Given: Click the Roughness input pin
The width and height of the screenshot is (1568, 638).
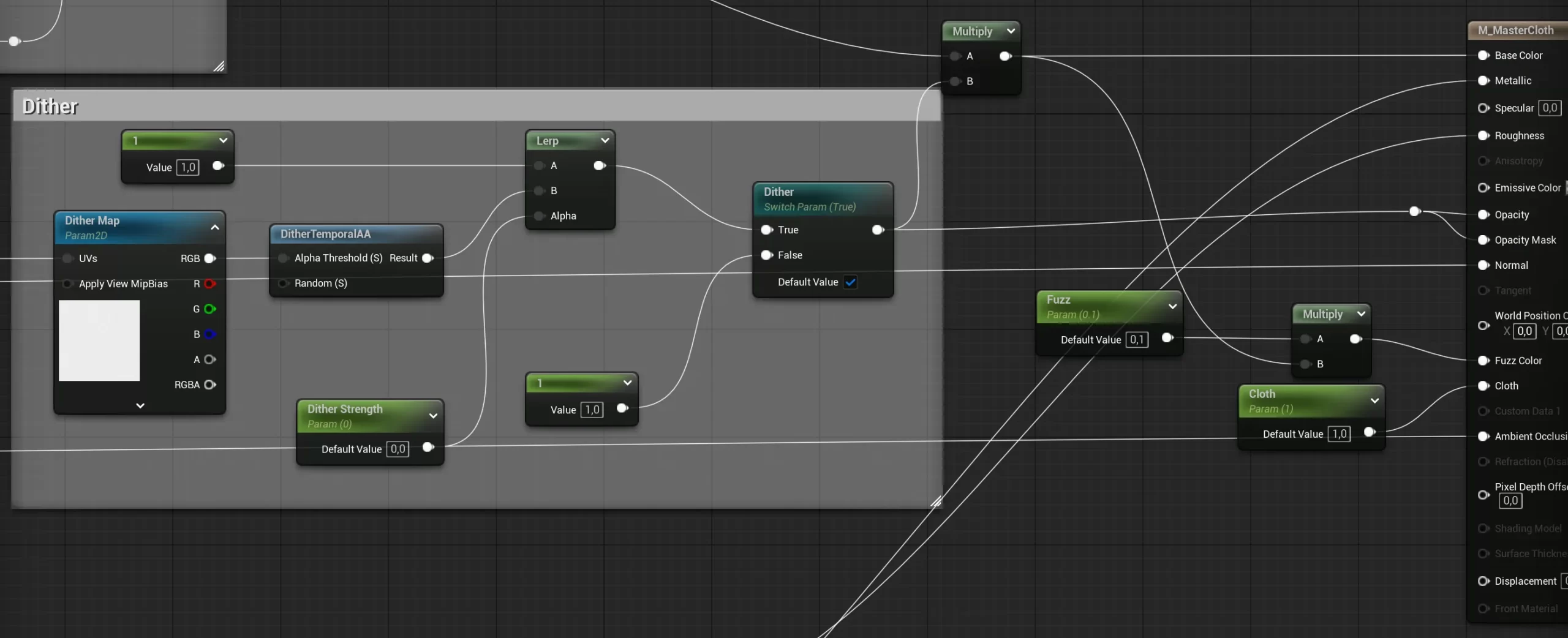Looking at the screenshot, I should click(x=1483, y=135).
